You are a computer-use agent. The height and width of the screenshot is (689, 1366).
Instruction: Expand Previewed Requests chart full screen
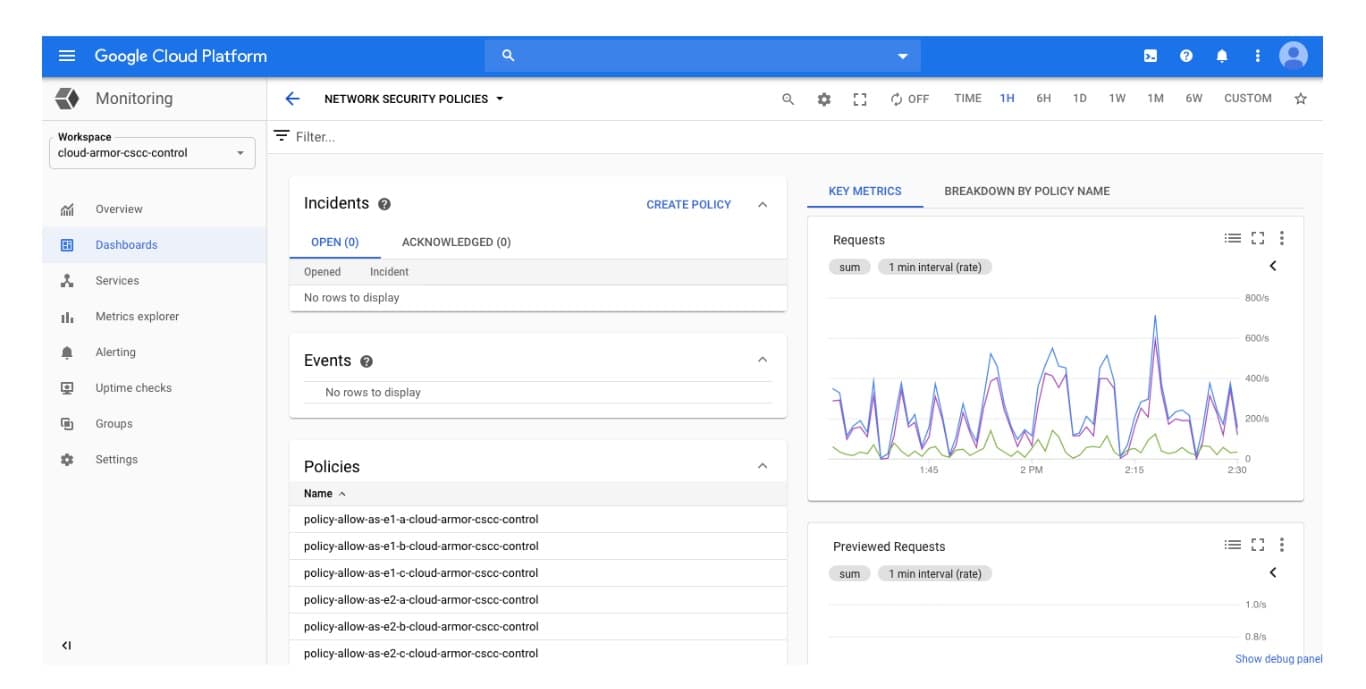click(x=1258, y=545)
